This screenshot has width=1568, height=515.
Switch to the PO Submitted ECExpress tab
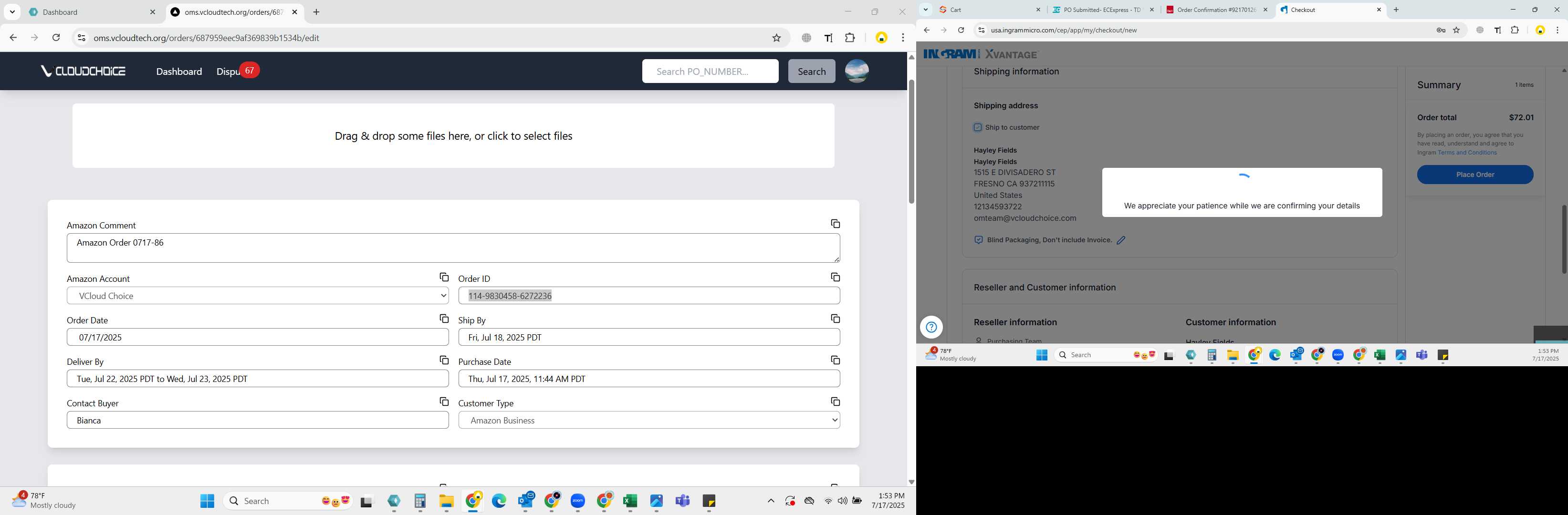tap(1102, 10)
